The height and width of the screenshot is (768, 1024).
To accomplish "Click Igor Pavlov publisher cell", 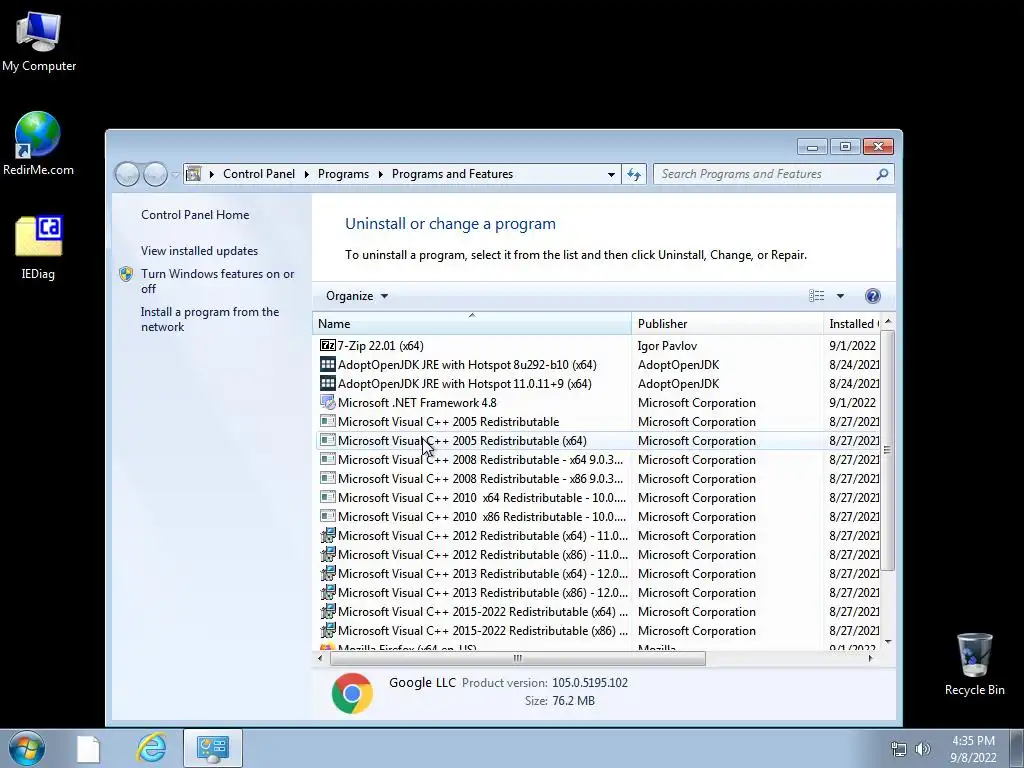I will point(667,345).
